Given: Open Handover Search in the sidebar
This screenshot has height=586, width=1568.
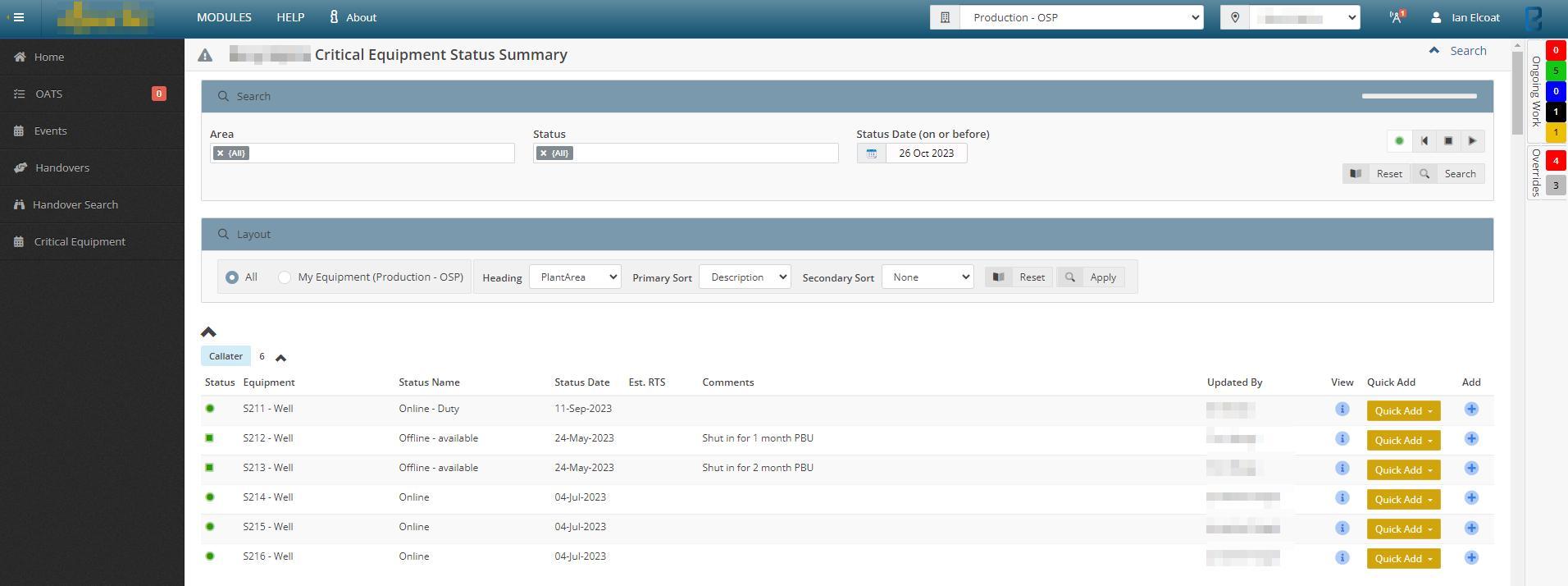Looking at the screenshot, I should coord(92,204).
